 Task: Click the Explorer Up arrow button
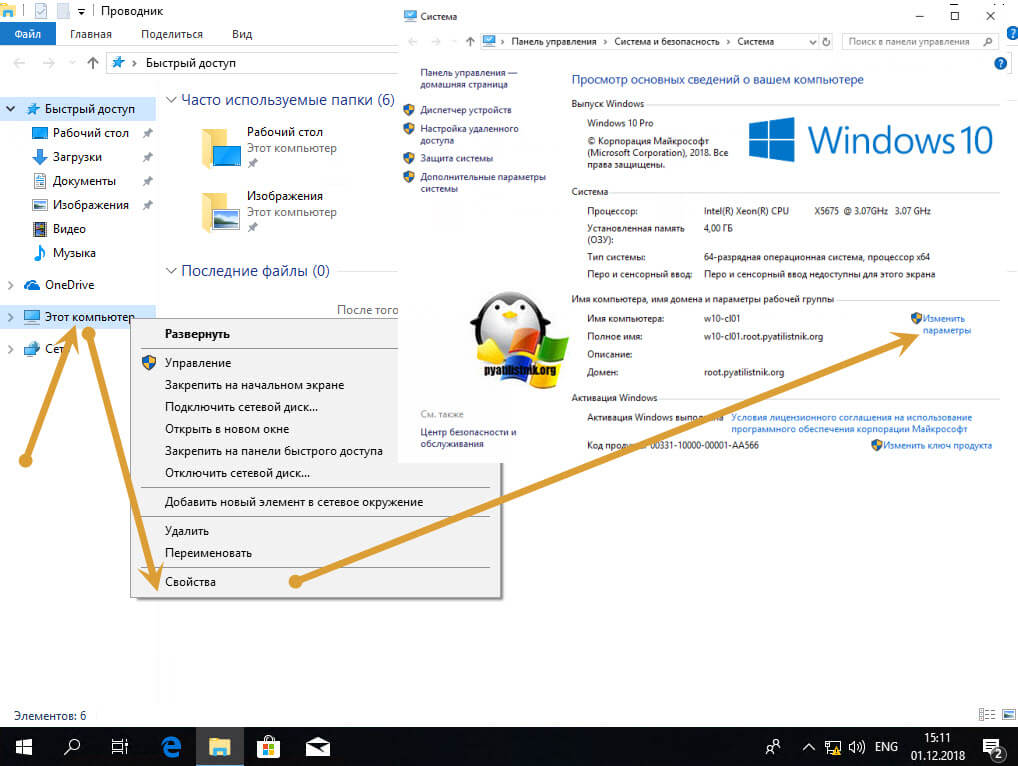click(x=93, y=63)
